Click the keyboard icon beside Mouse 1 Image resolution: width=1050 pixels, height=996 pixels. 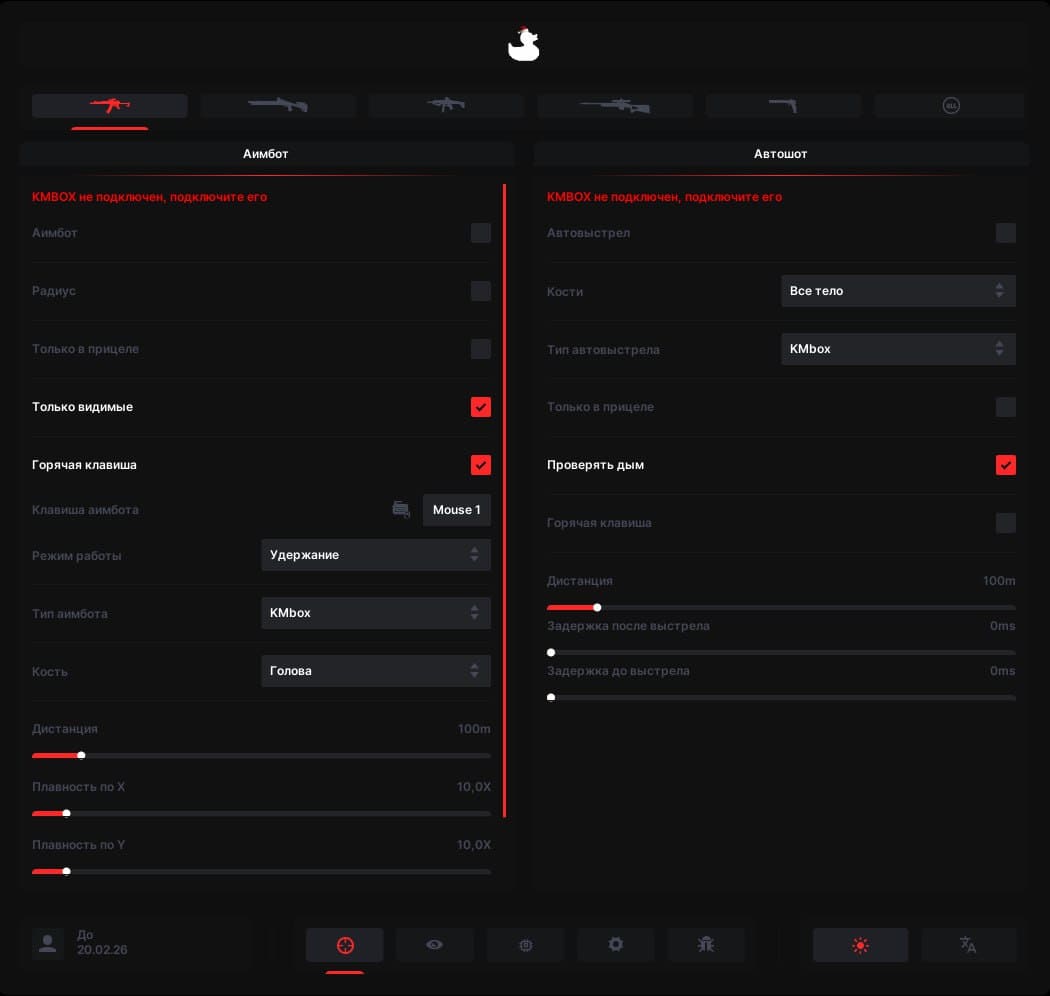pos(401,510)
